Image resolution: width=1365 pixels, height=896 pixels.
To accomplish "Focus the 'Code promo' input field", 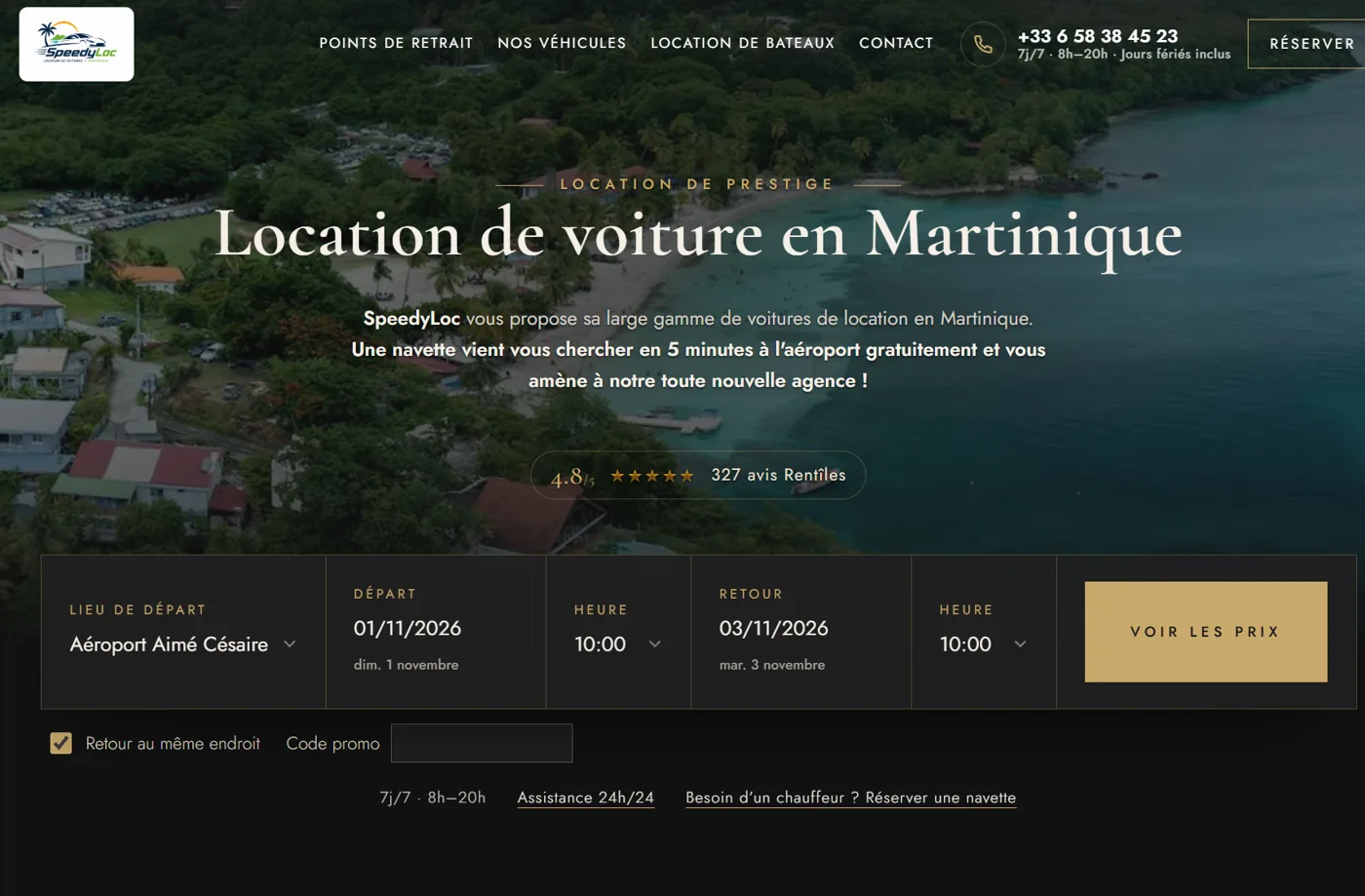I will coord(482,743).
